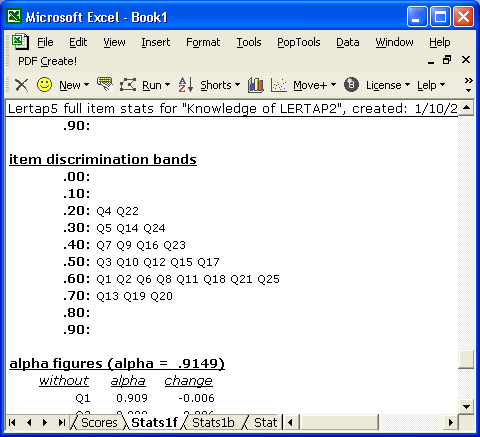Open the New dropdown menu

tap(74, 85)
